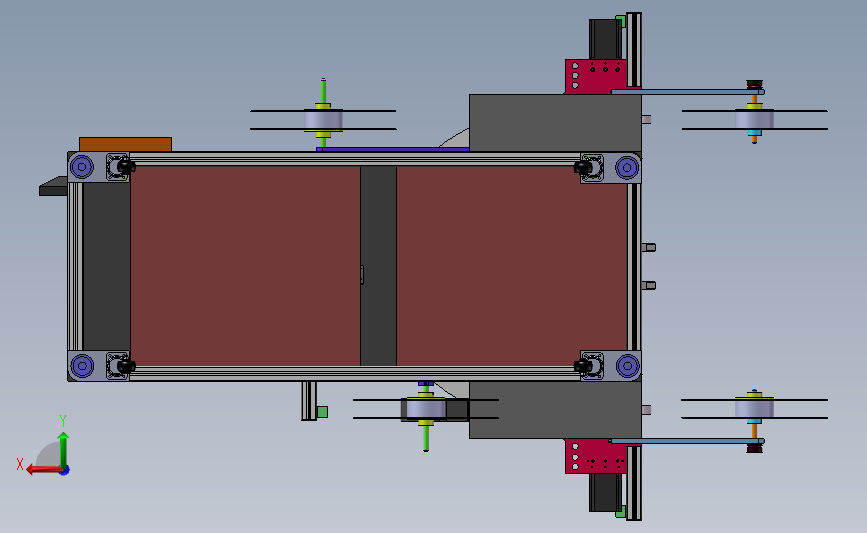The width and height of the screenshot is (867, 533).
Task: Select the bottom-middle wheel hub
Action: [426, 409]
